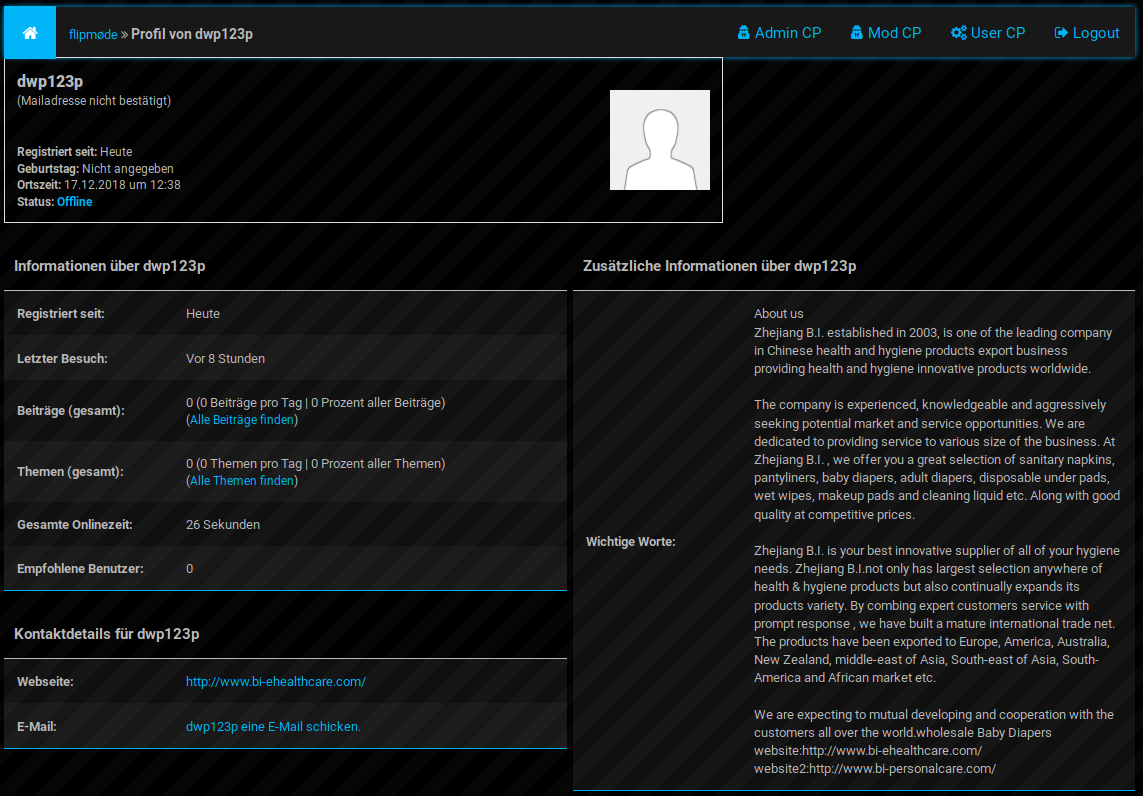Image resolution: width=1143 pixels, height=796 pixels.
Task: Select the Logout text link
Action: coord(1096,33)
